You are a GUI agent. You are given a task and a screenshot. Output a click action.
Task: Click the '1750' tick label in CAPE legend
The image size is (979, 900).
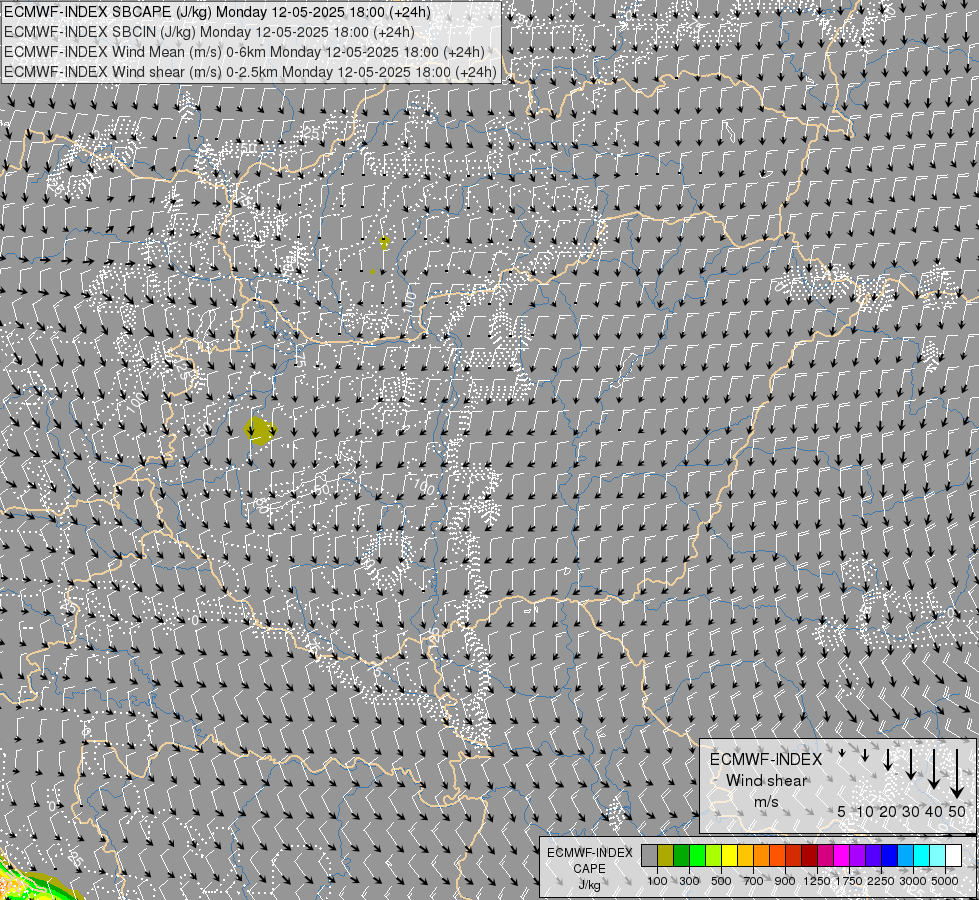[x=849, y=881]
